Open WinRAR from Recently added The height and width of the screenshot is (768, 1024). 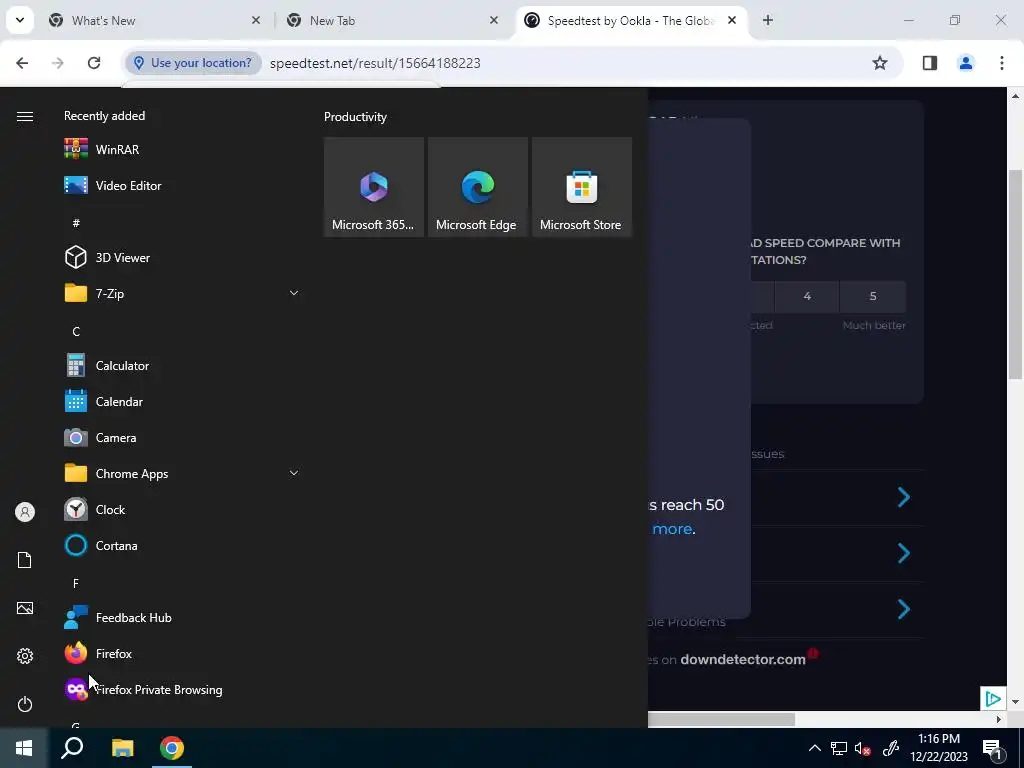click(182, 150)
